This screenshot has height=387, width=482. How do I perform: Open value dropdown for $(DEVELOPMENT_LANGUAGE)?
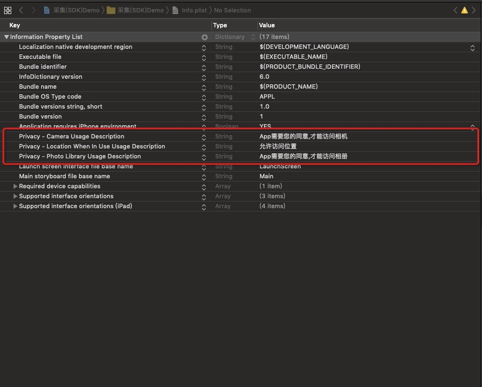tap(472, 48)
